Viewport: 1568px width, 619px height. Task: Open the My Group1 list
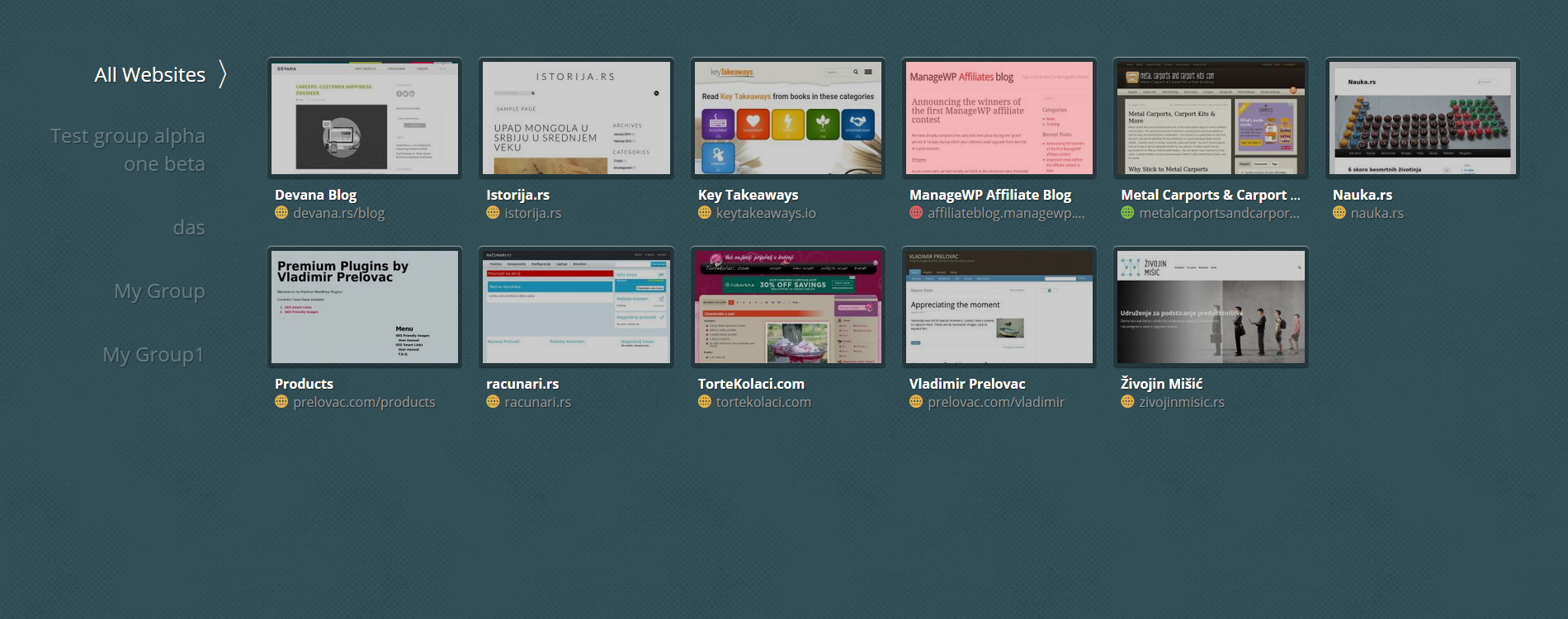click(153, 355)
